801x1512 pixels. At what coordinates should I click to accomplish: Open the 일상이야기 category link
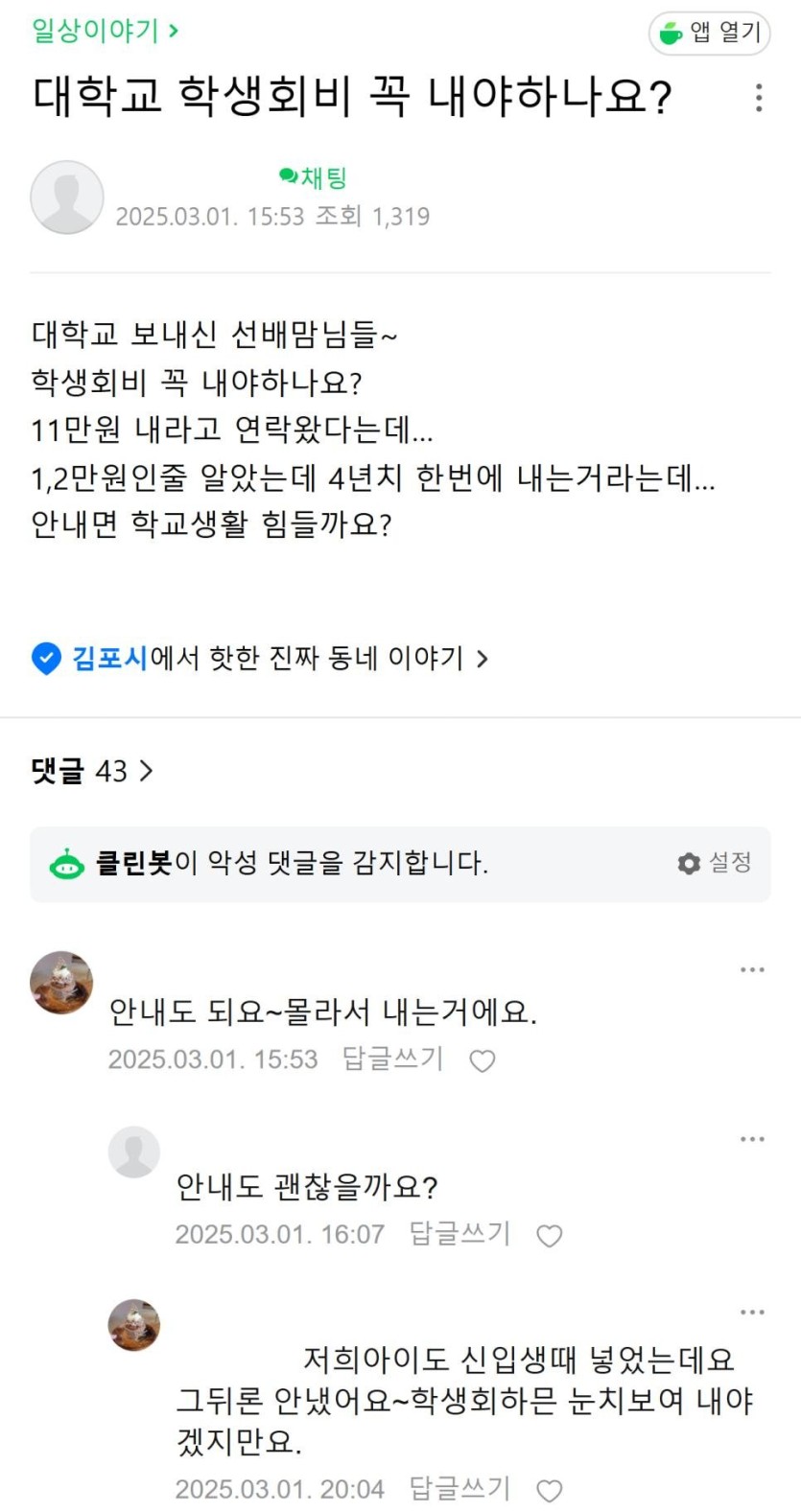[105, 31]
